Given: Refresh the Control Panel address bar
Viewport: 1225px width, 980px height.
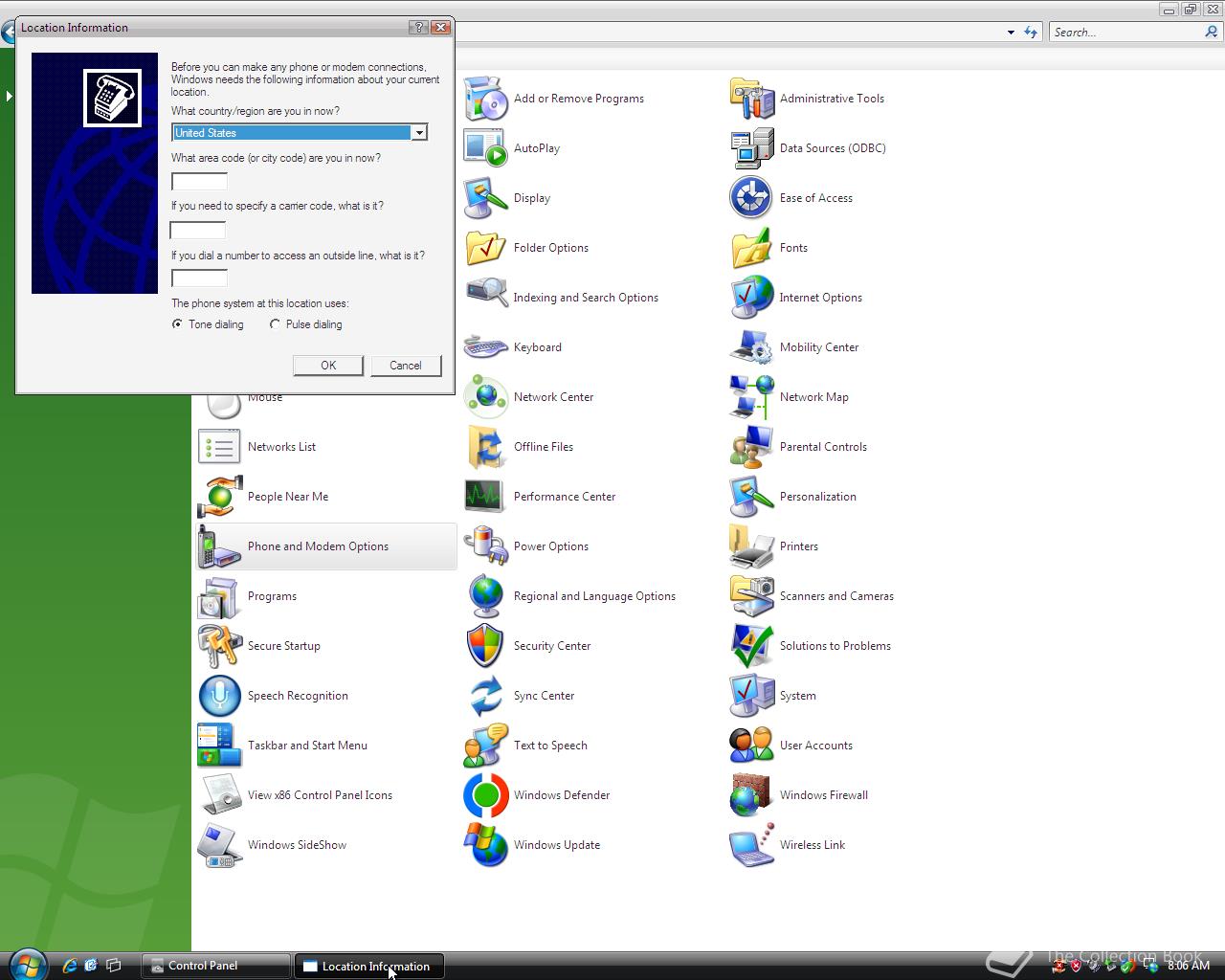Looking at the screenshot, I should click(x=1031, y=33).
